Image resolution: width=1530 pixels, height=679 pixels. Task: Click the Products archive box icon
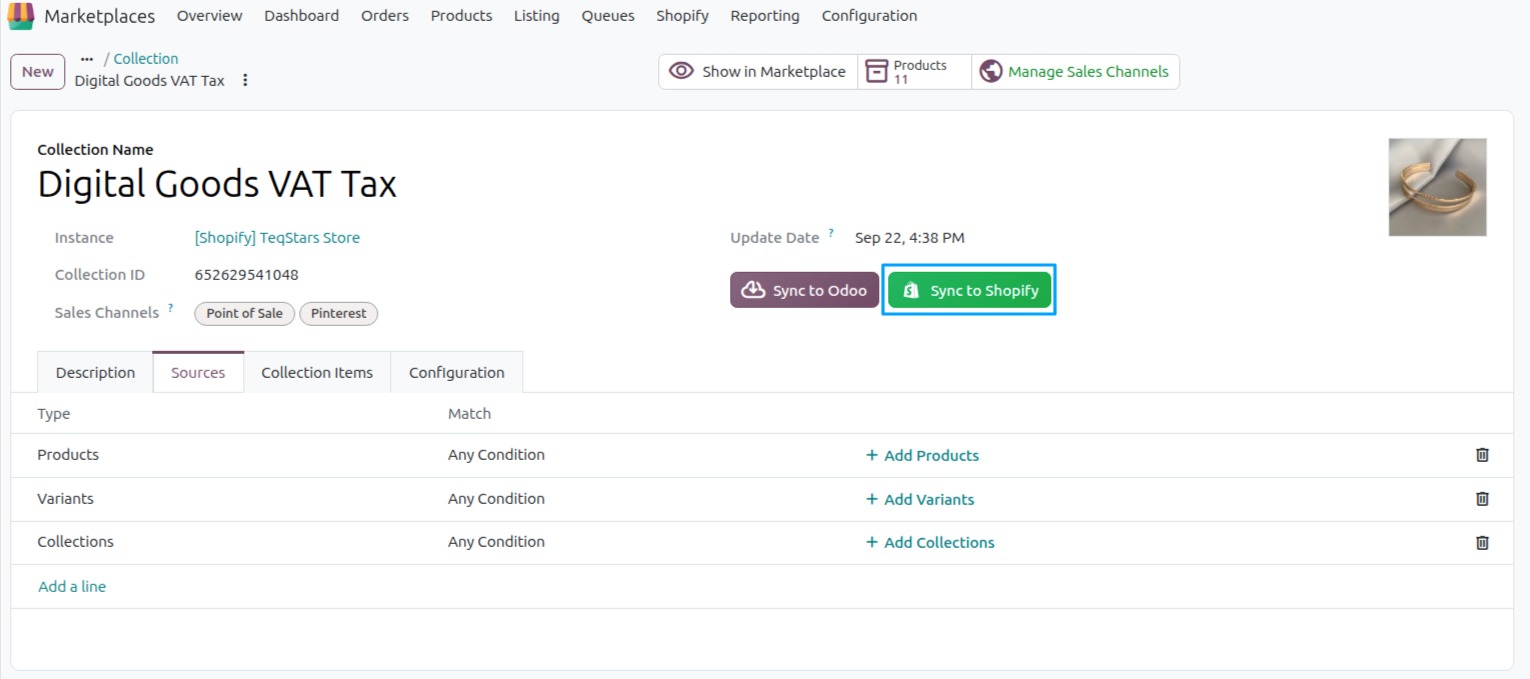[x=877, y=71]
